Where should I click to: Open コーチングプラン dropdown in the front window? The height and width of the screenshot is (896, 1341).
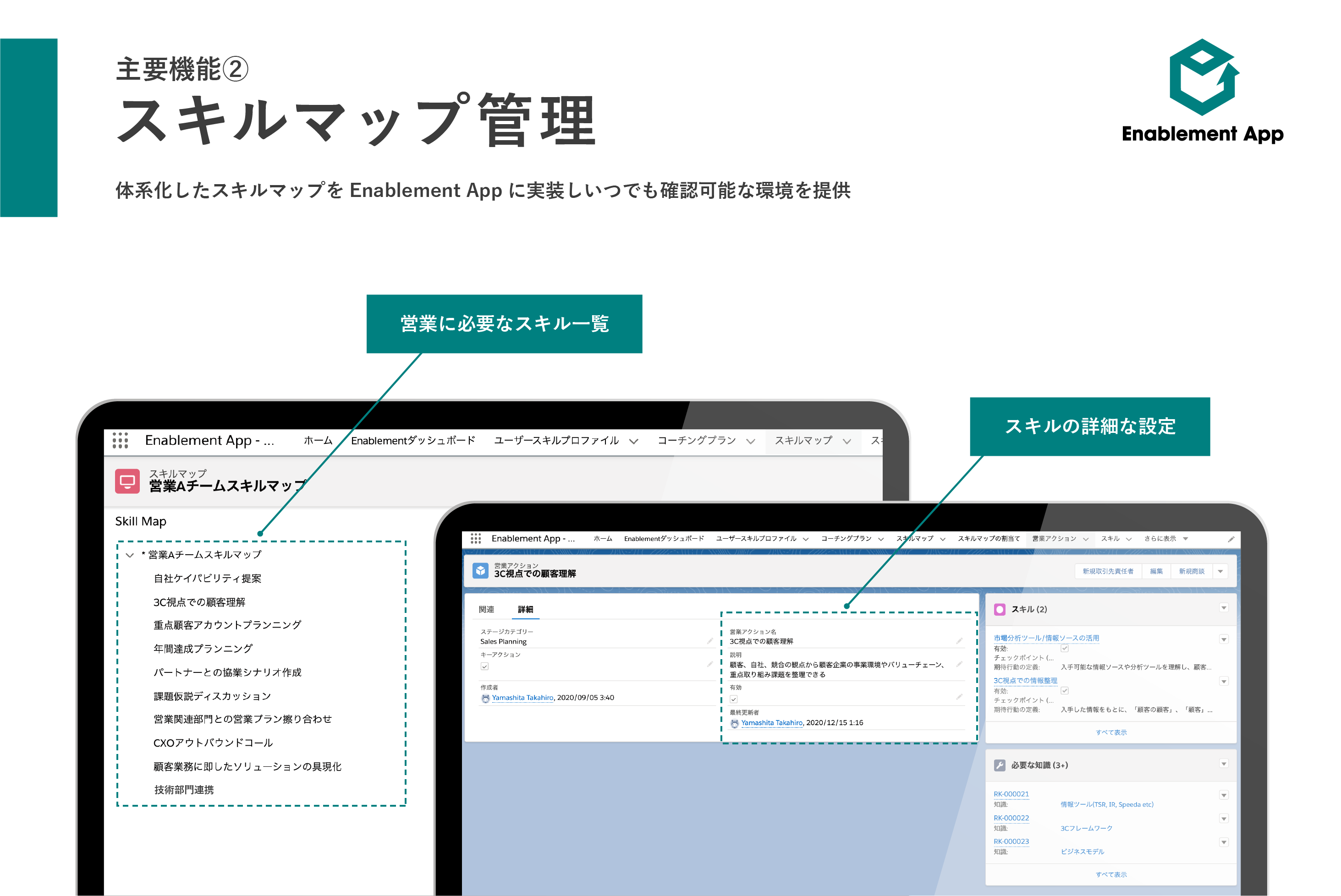click(x=881, y=539)
